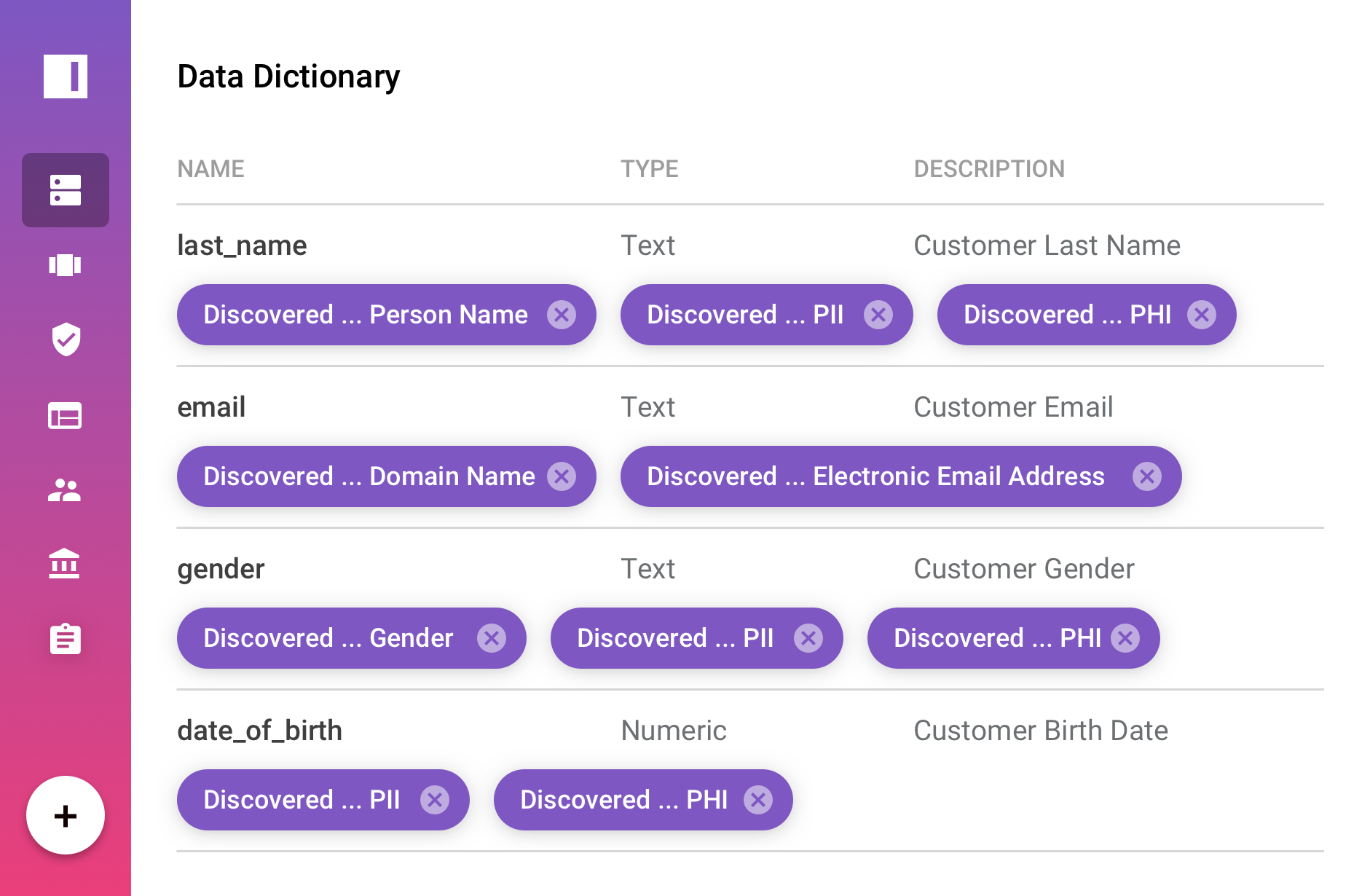The width and height of the screenshot is (1370, 896).
Task: Sort by the NAME column header
Action: click(x=210, y=169)
